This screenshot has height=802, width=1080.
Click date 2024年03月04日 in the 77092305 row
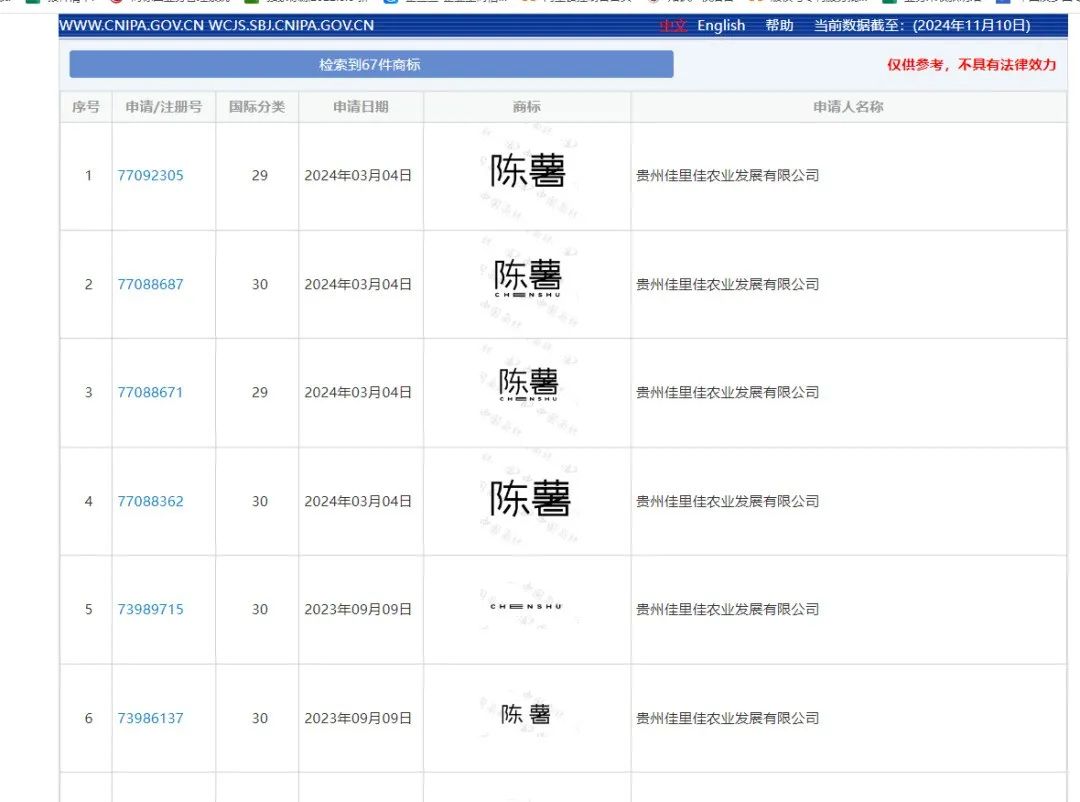(x=358, y=175)
